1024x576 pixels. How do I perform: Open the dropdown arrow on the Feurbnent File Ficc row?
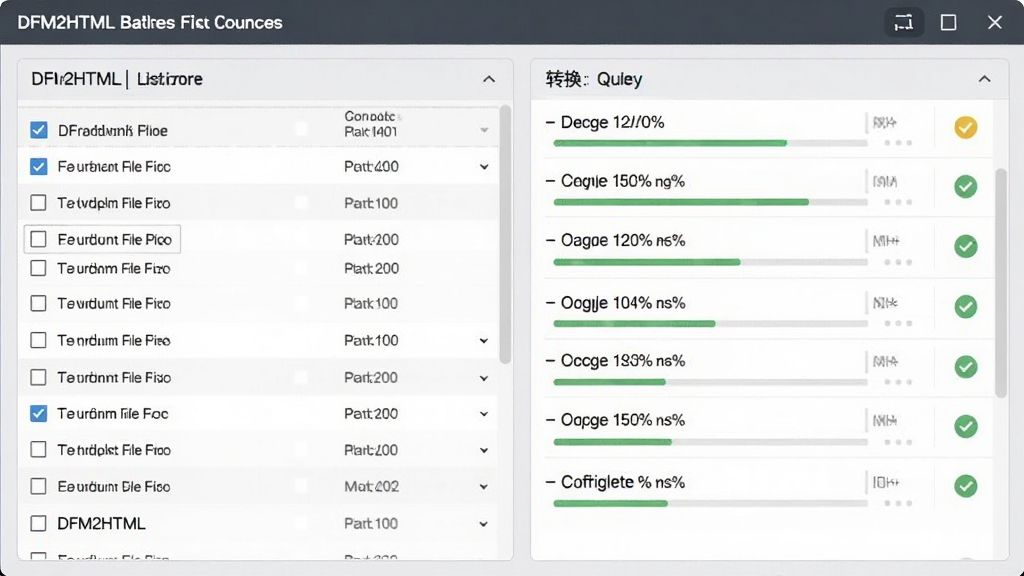pyautogui.click(x=484, y=167)
